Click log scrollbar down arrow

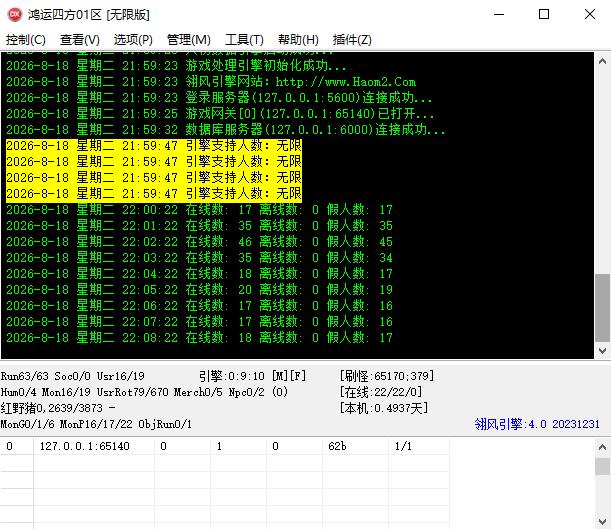pyautogui.click(x=602, y=351)
